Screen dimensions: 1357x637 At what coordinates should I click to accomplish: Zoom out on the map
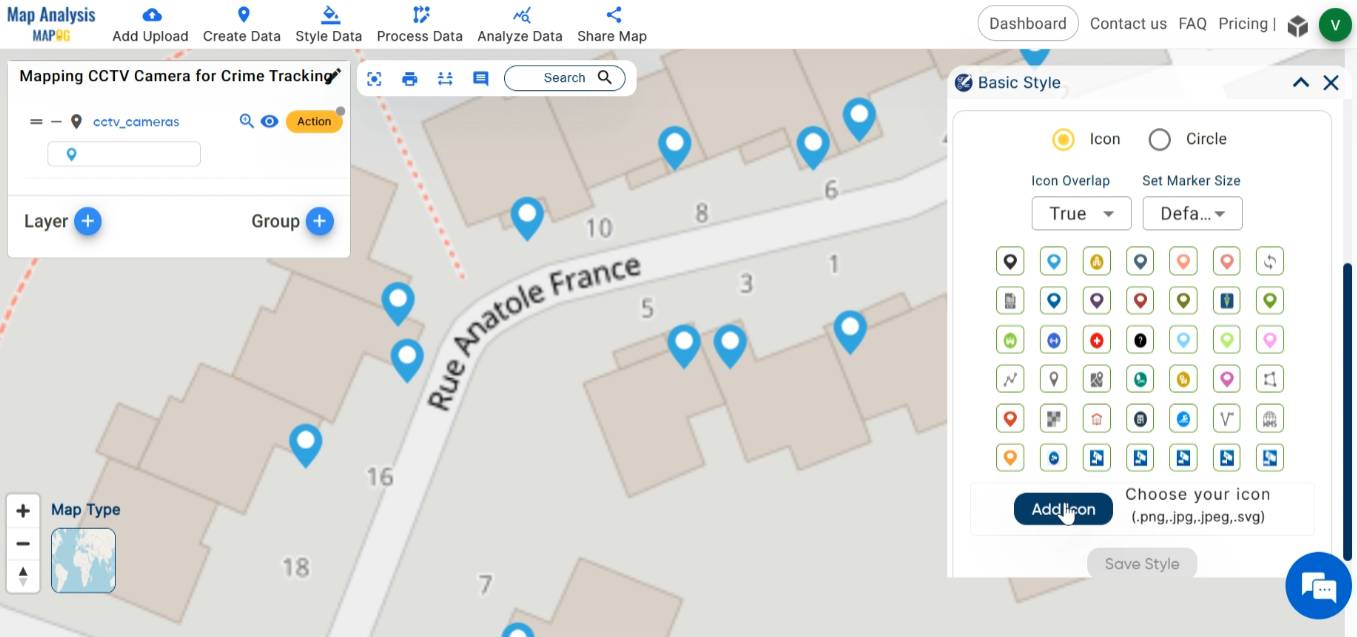23,544
